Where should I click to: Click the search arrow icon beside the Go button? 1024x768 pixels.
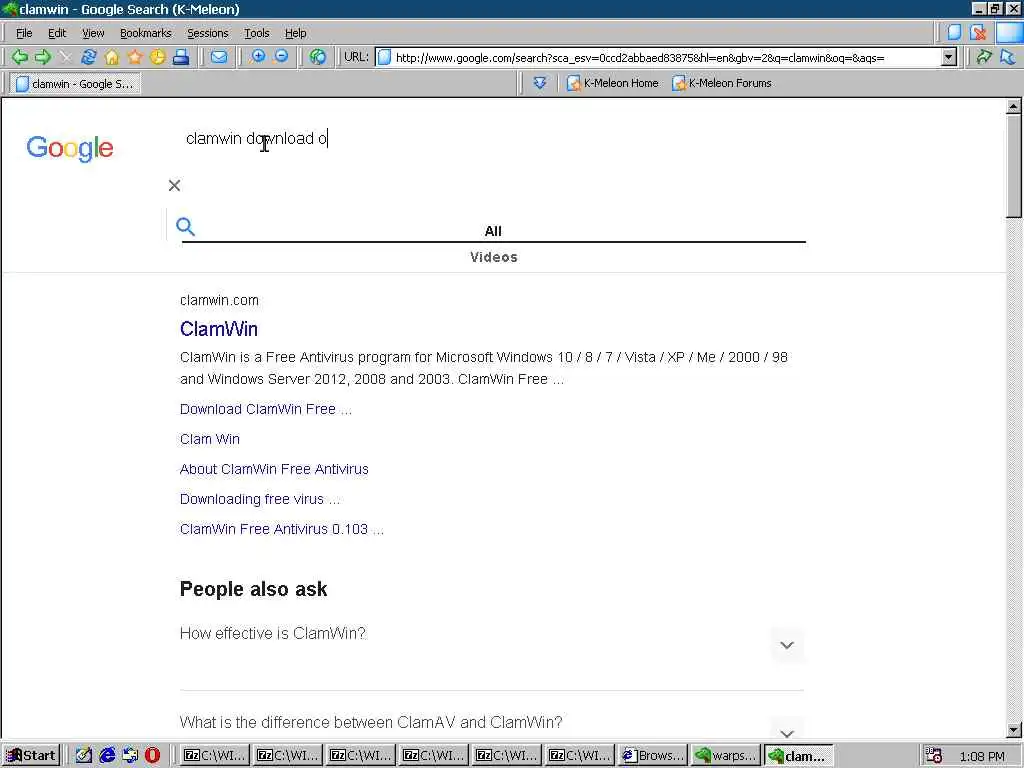tap(1008, 57)
